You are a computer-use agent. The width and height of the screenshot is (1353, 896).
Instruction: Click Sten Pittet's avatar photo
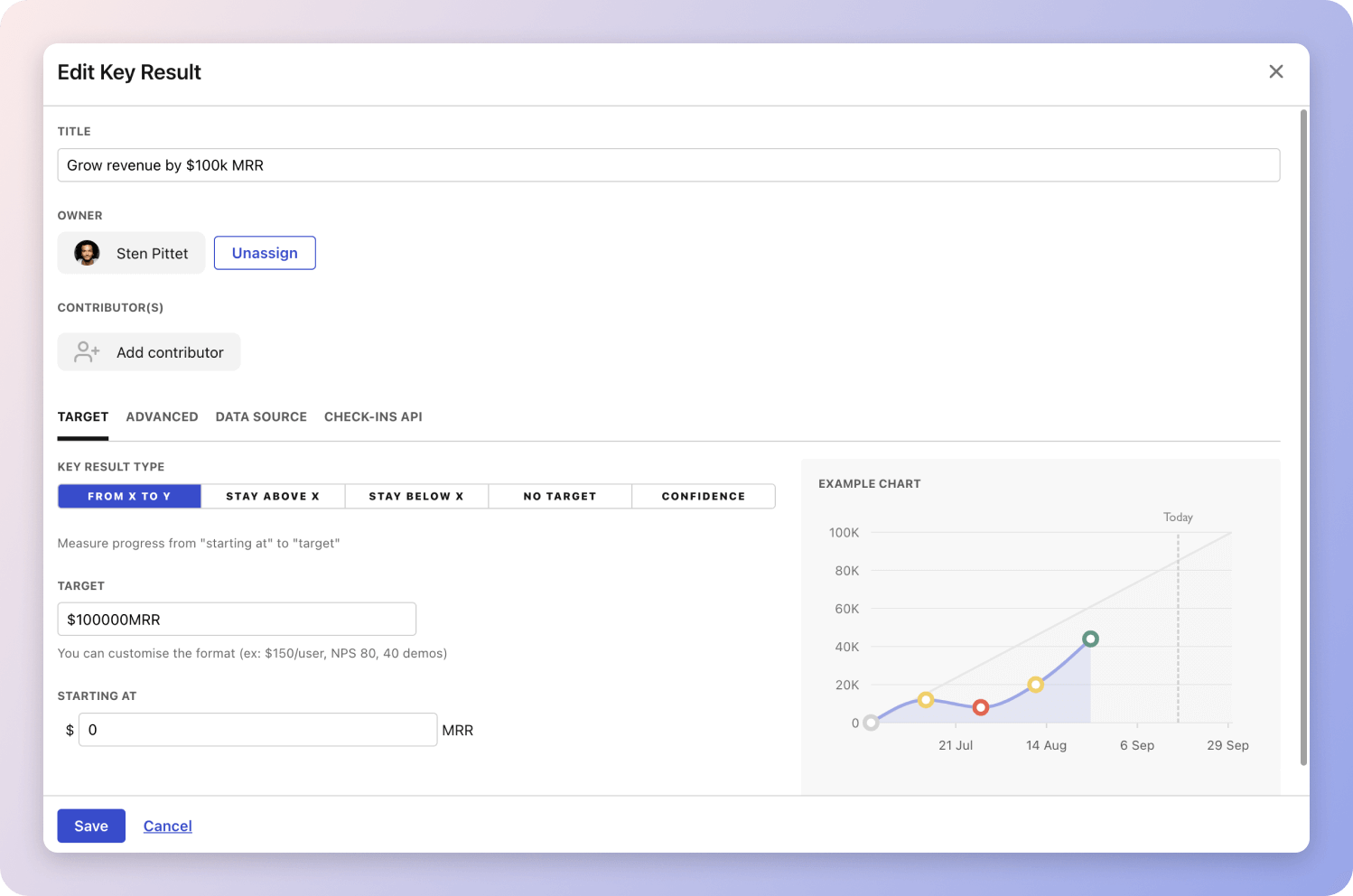[87, 253]
